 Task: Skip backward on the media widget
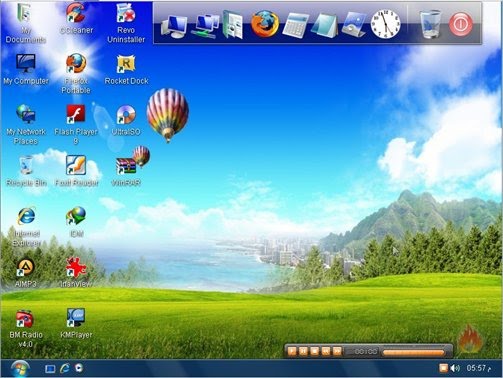point(326,351)
